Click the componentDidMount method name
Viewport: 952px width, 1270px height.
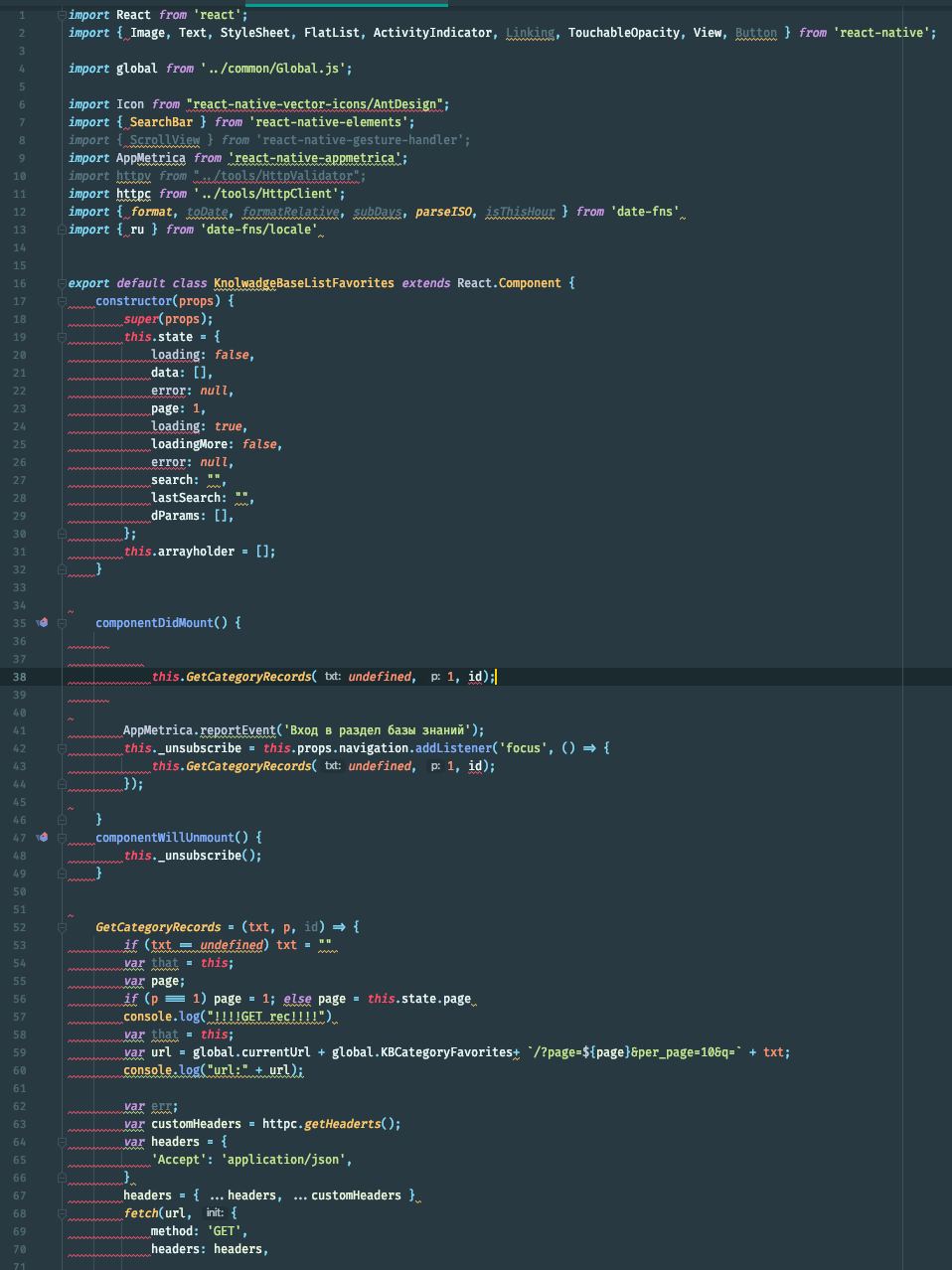(x=154, y=623)
